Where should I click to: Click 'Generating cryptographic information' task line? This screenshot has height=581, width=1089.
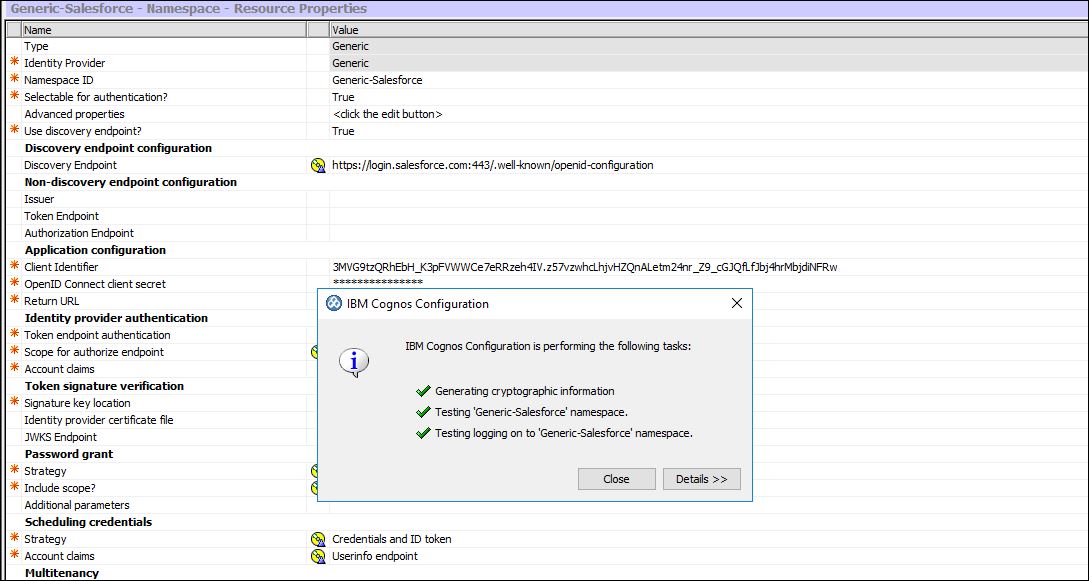tap(524, 391)
